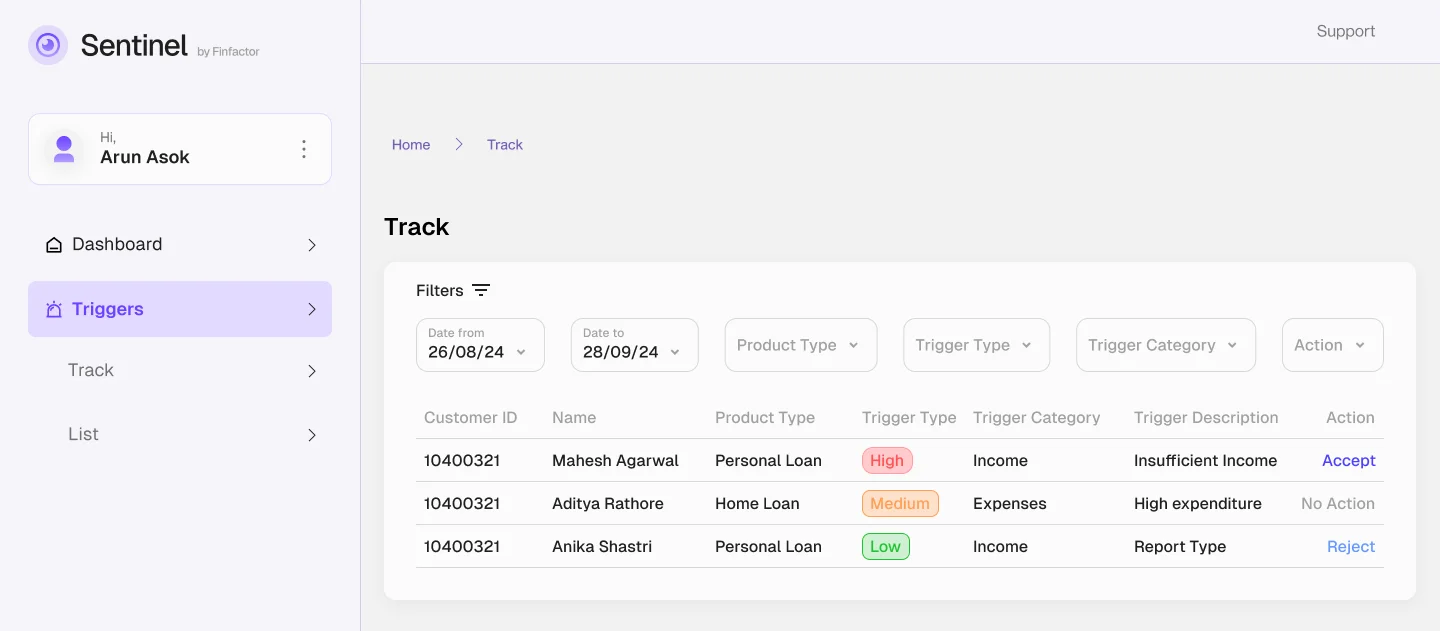The height and width of the screenshot is (631, 1440).
Task: Open the Action filter dropdown
Action: [1332, 345]
